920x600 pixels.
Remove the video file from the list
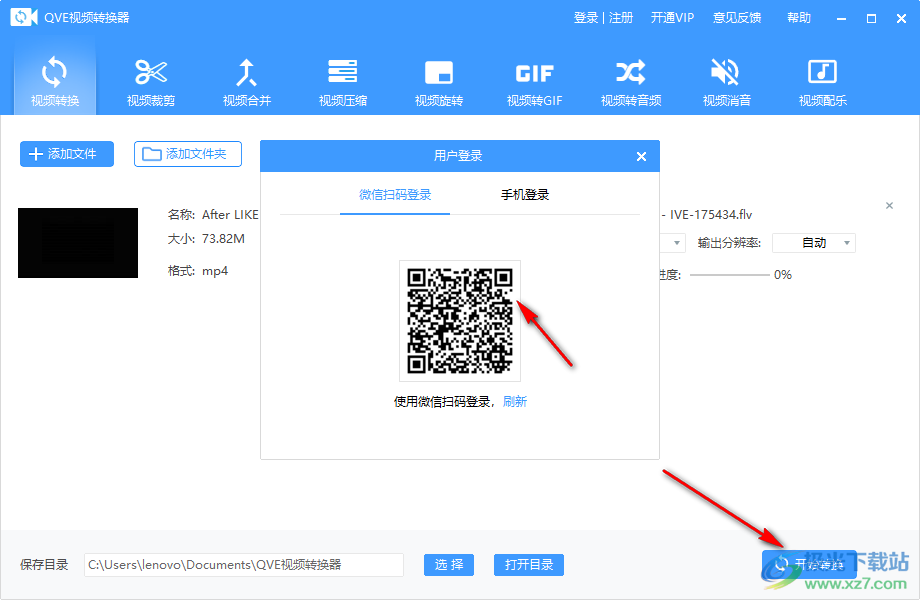pyautogui.click(x=889, y=205)
